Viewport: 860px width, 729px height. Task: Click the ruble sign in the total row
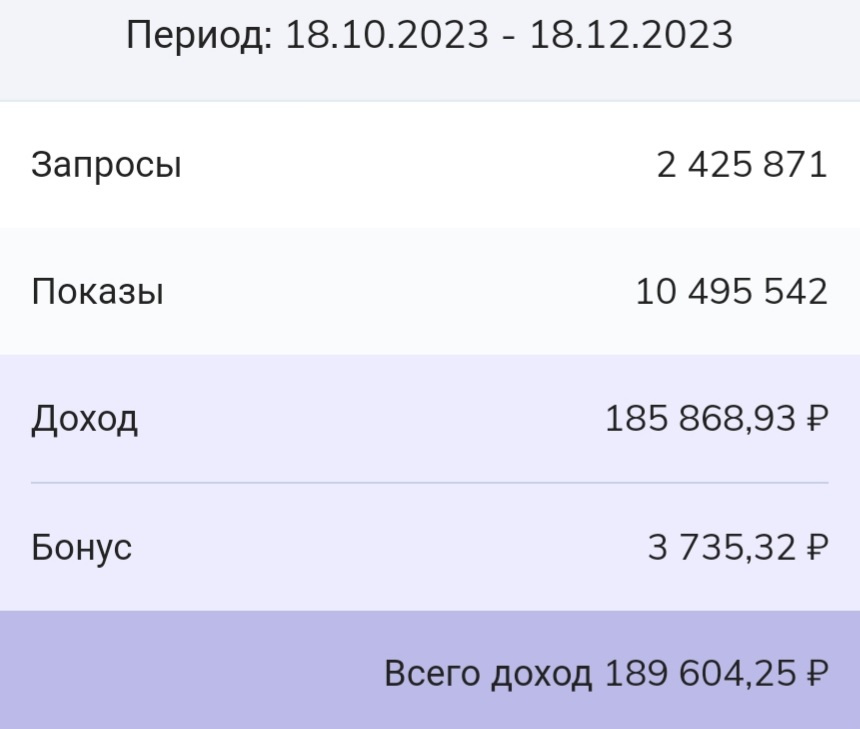coord(817,674)
